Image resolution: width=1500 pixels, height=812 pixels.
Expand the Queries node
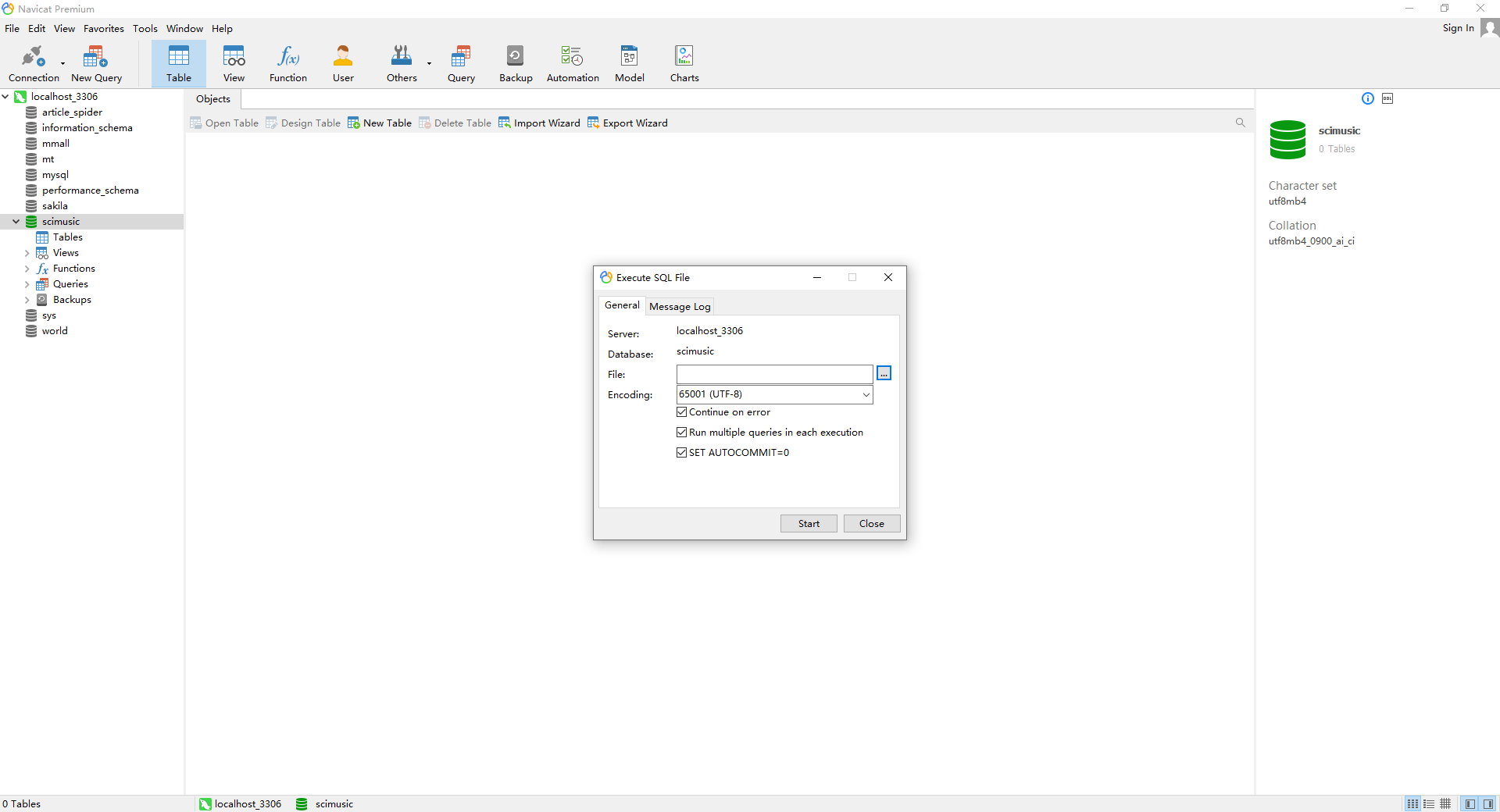(x=27, y=284)
